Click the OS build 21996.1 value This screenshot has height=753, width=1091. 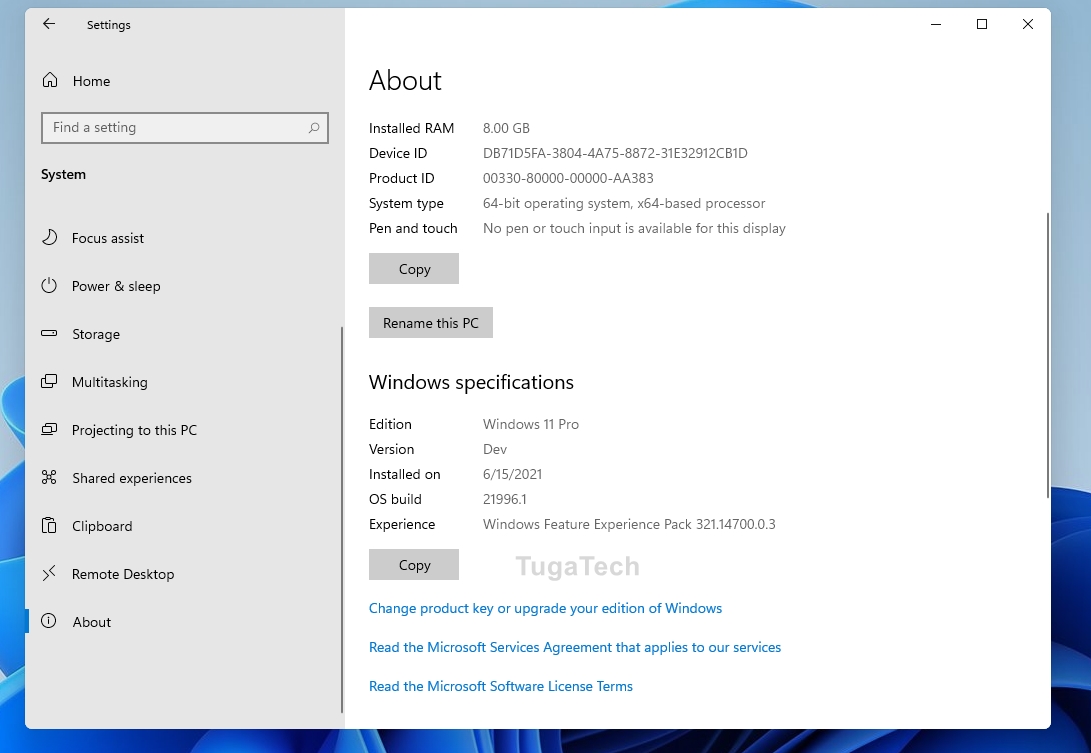pyautogui.click(x=504, y=499)
